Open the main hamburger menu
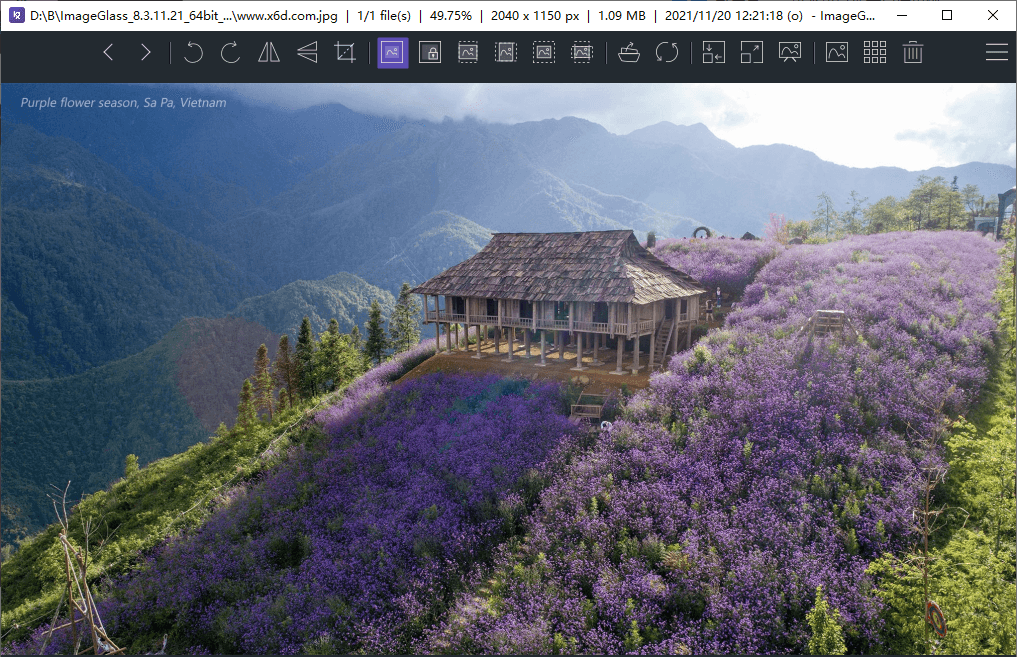This screenshot has height=657, width=1017. click(997, 52)
